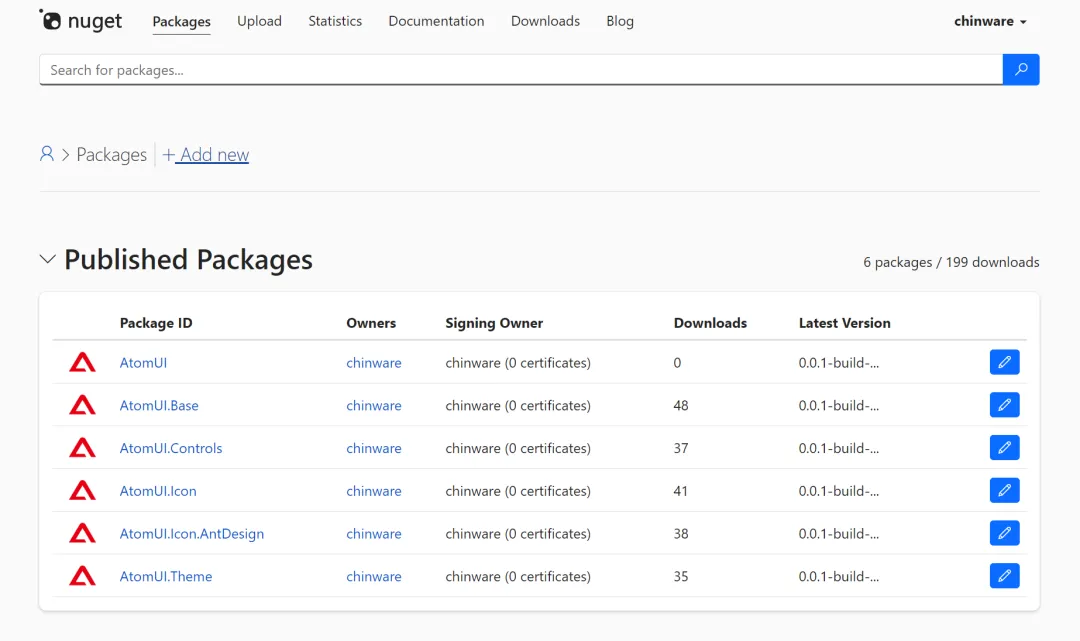The image size is (1080, 641).
Task: Click the AtomUI.Icon.AntDesign red logo icon
Action: [82, 533]
